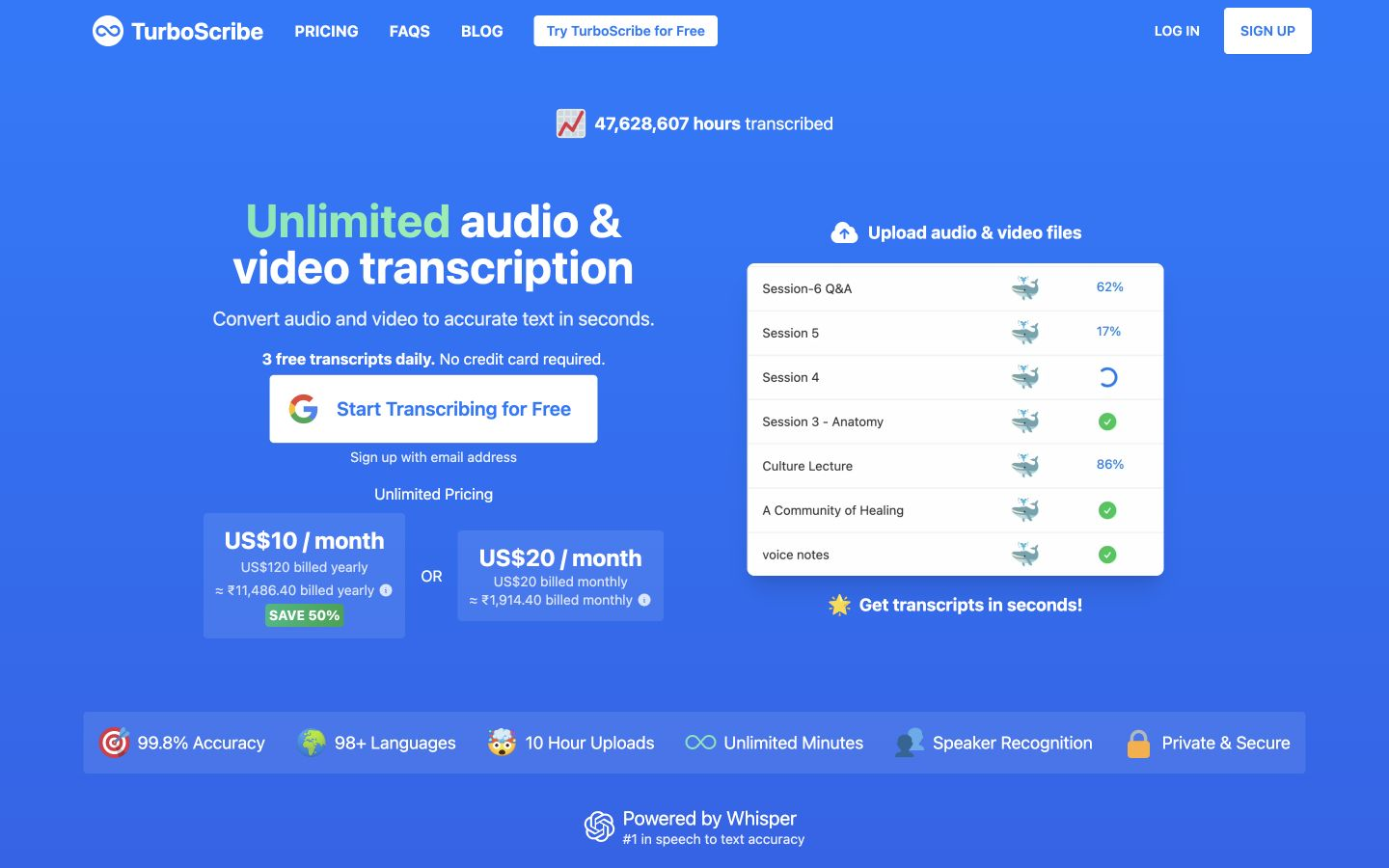
Task: Click 'Unlimited Pricing' label
Action: point(433,494)
